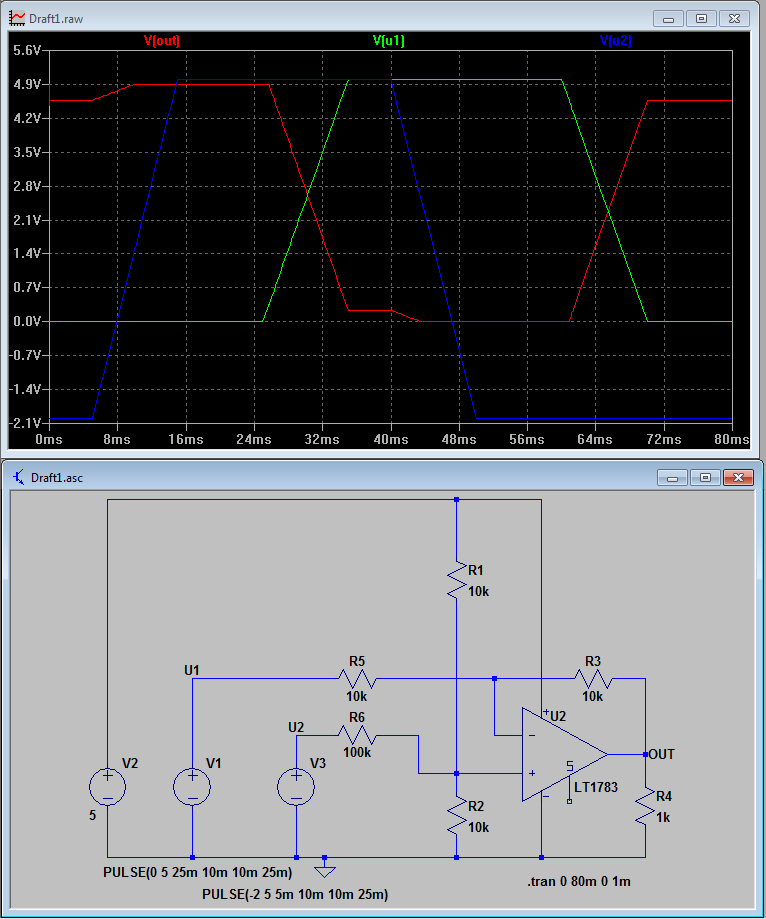
Task: Click V2 value 5
Action: [92, 815]
